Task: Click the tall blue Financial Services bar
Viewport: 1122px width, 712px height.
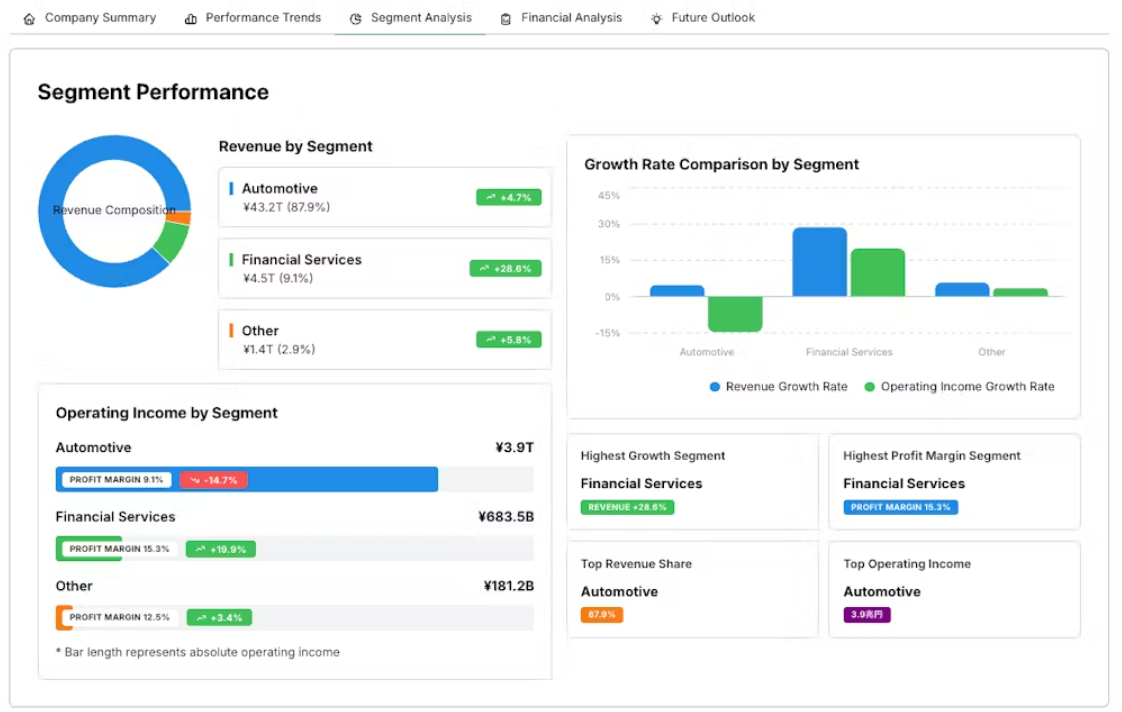Action: pos(819,262)
